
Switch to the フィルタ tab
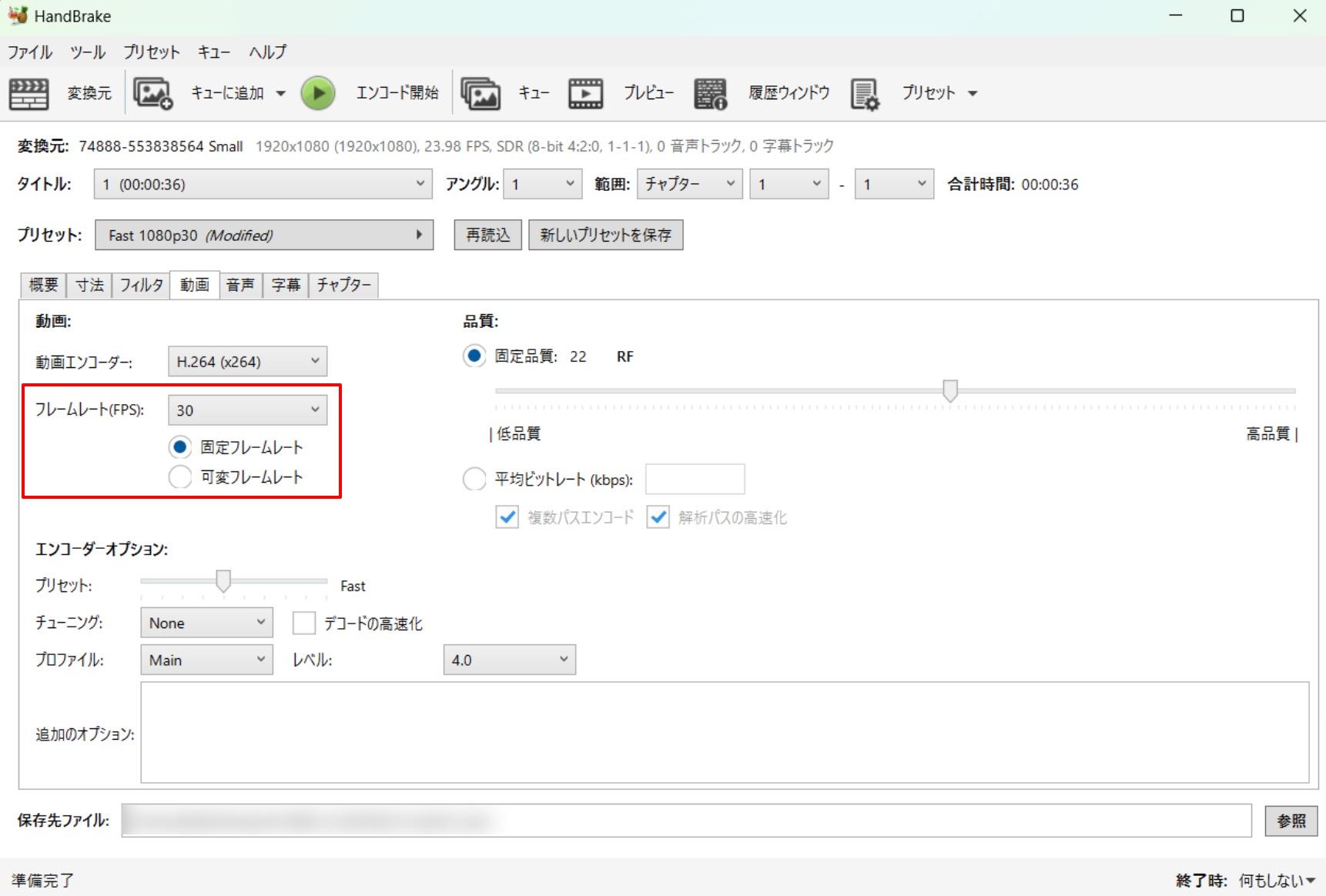coord(141,285)
